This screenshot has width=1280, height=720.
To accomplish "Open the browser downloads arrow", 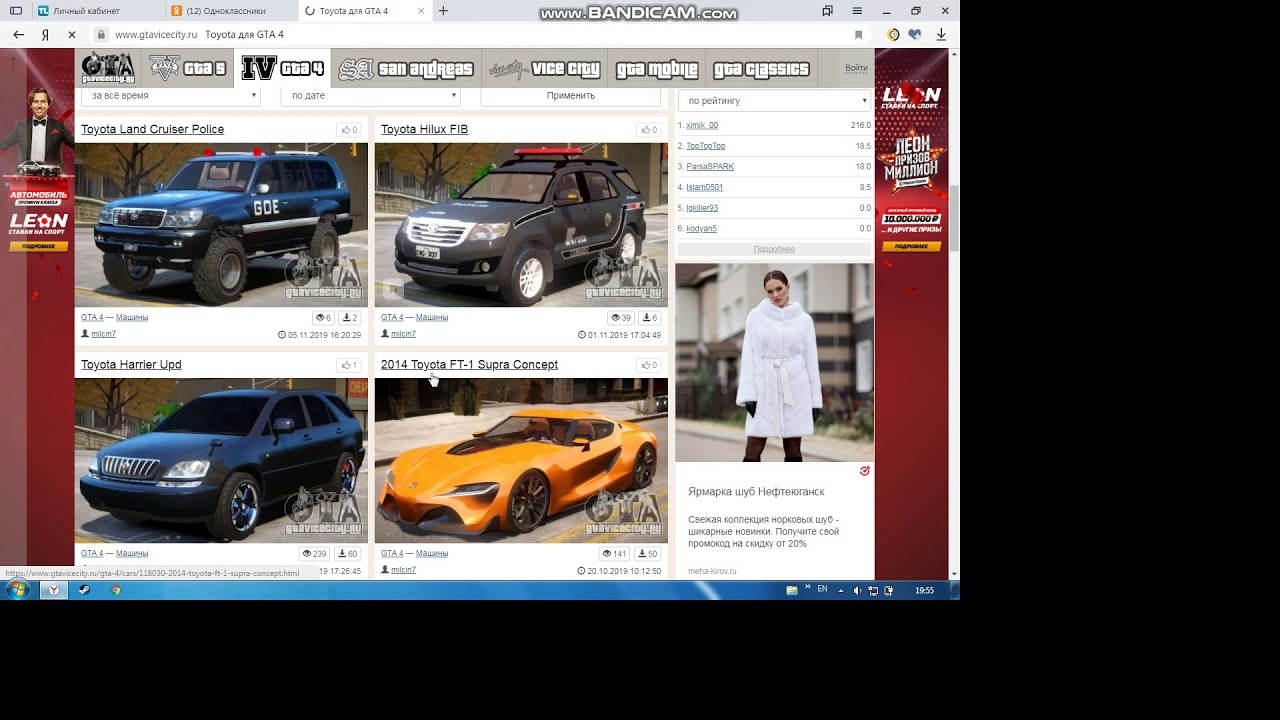I will tap(941, 34).
